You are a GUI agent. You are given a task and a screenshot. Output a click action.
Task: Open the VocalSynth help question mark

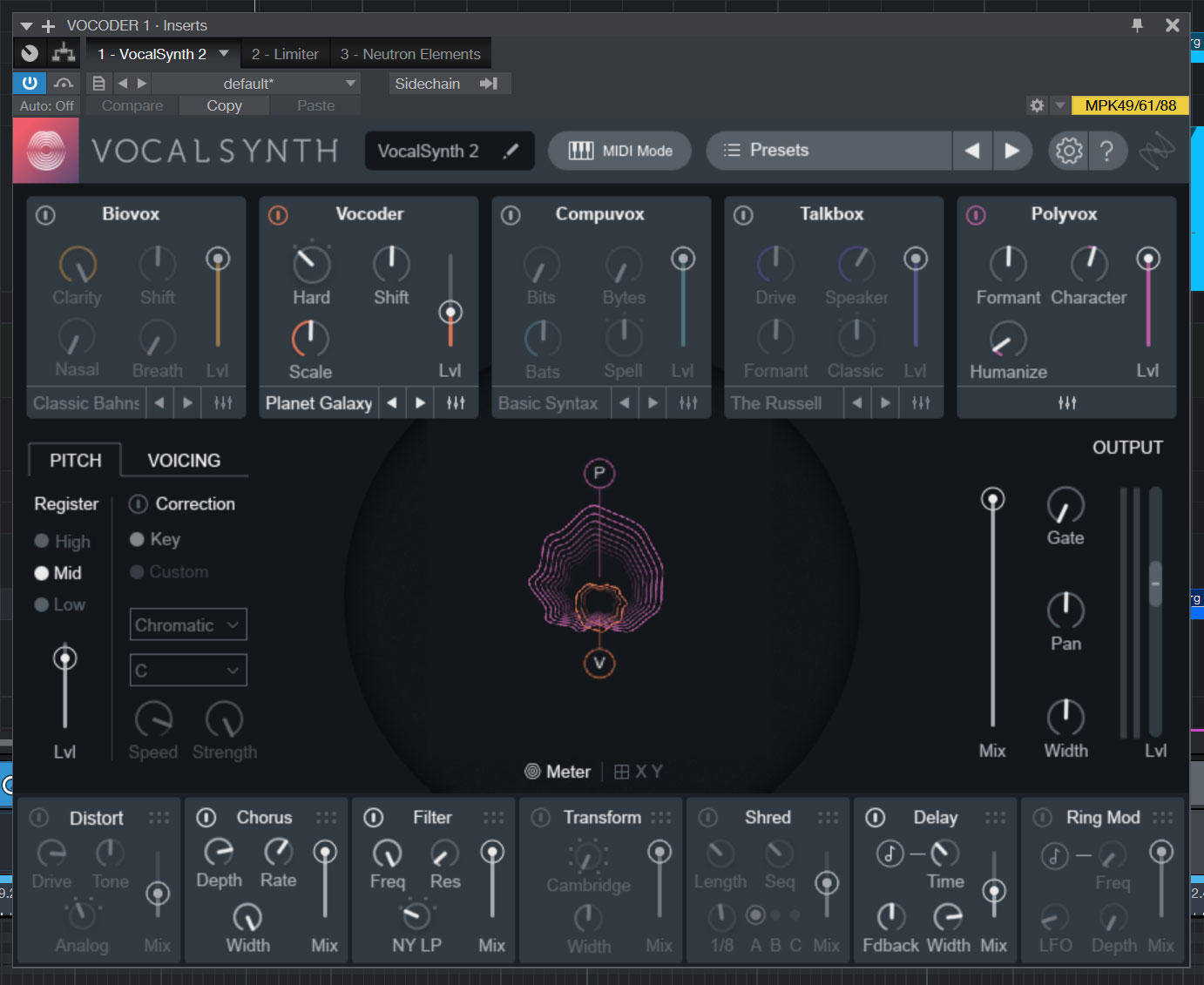1106,151
